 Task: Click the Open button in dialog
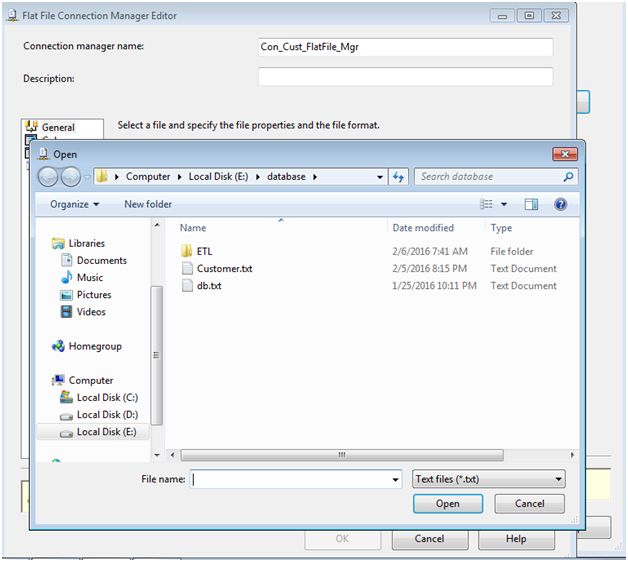click(448, 504)
